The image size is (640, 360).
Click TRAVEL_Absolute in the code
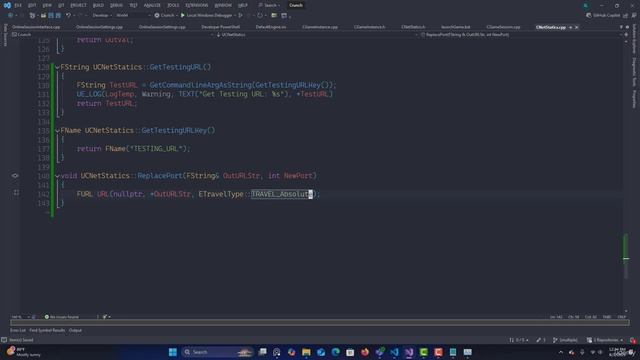tap(282, 194)
